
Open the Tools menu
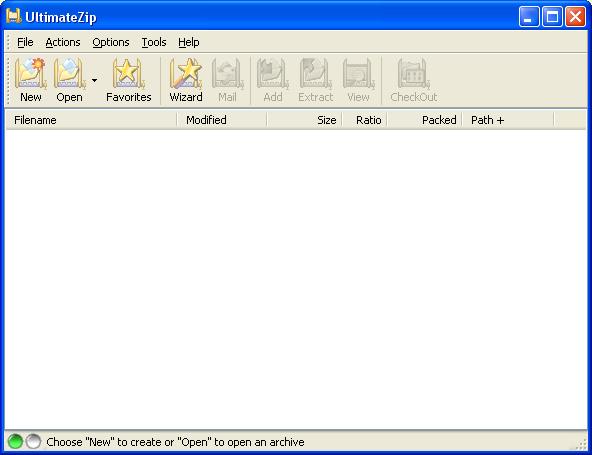tap(154, 42)
